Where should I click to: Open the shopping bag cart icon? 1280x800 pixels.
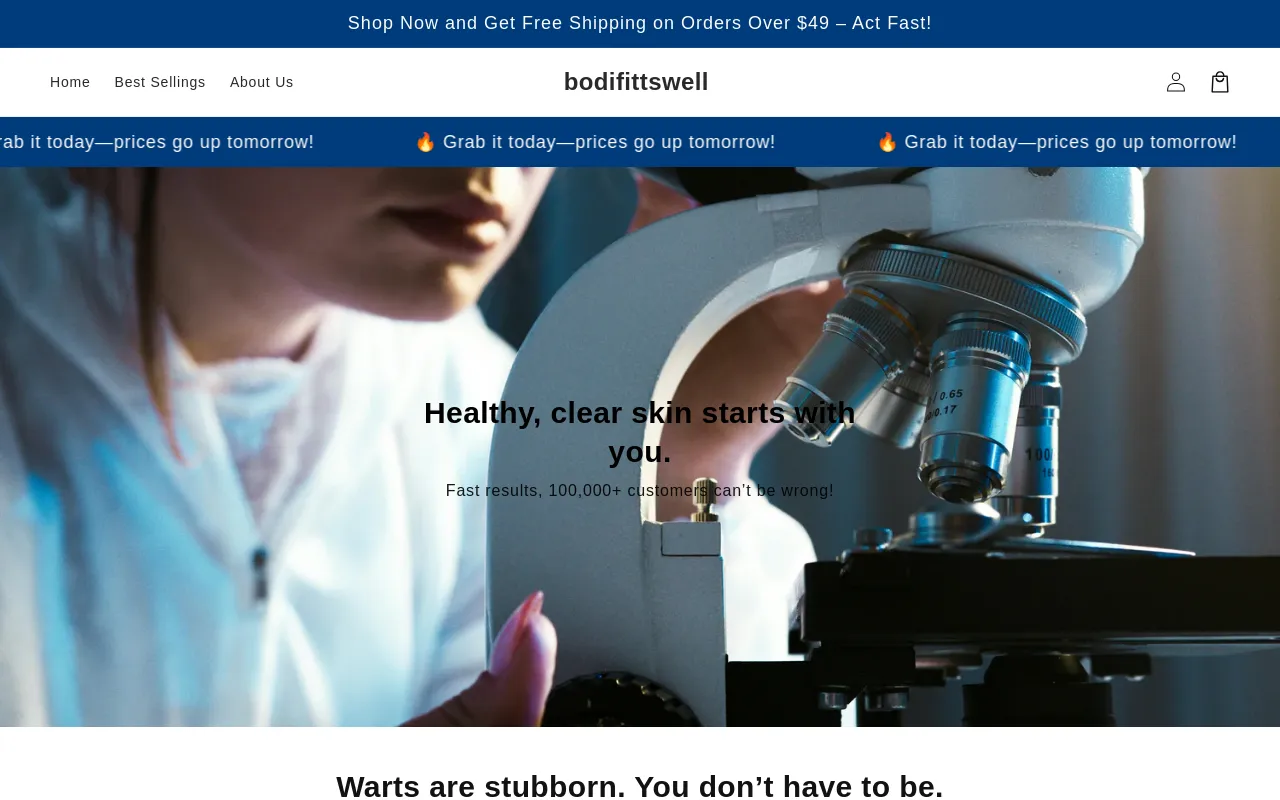(1220, 82)
